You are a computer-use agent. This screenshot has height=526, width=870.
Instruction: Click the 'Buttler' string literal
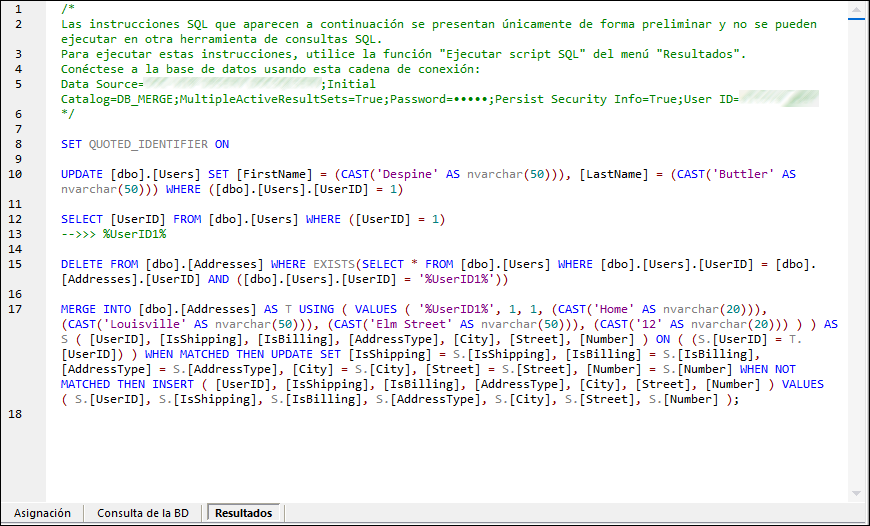pos(743,174)
